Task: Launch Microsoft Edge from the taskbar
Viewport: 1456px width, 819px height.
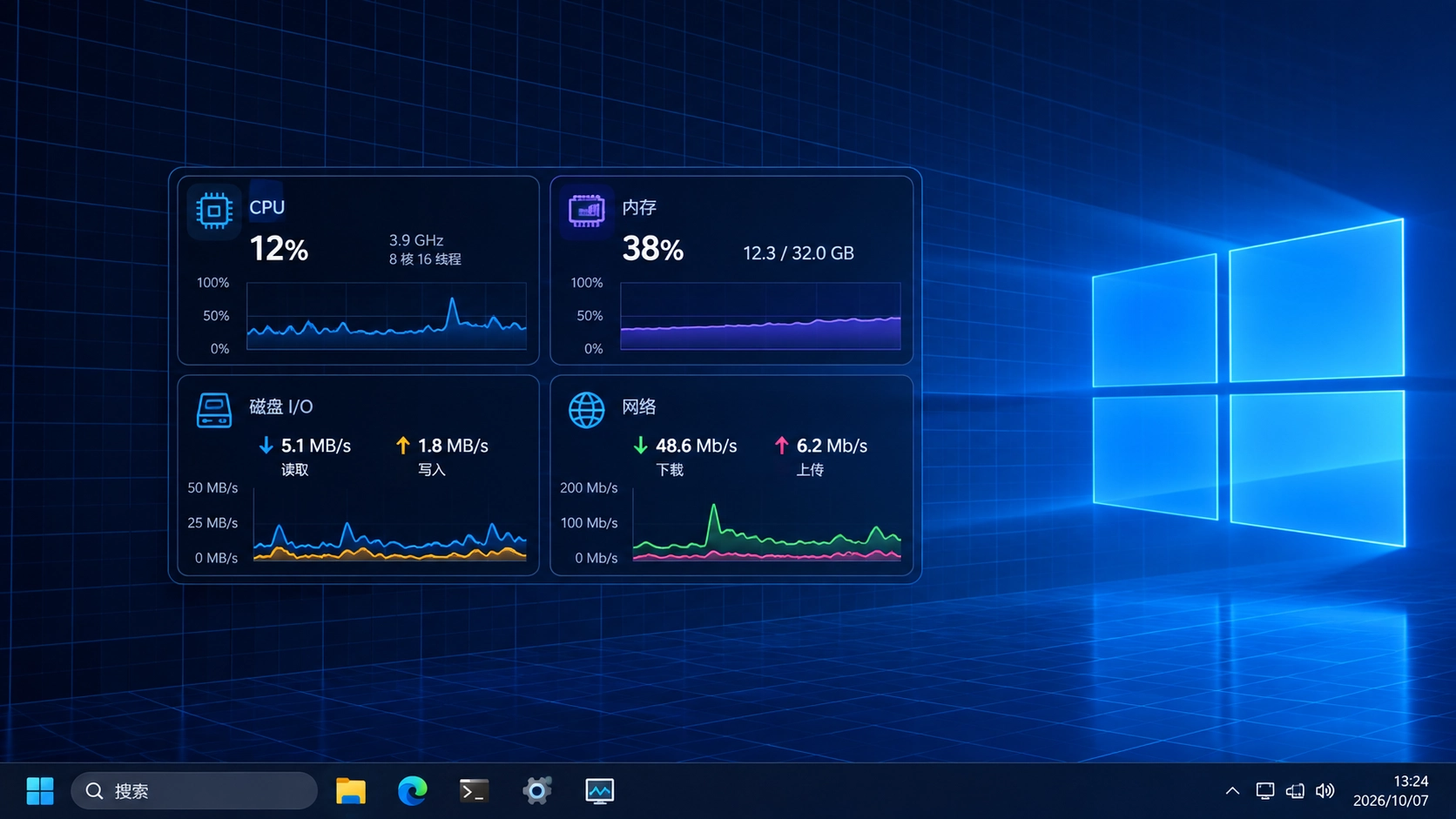Action: click(413, 791)
